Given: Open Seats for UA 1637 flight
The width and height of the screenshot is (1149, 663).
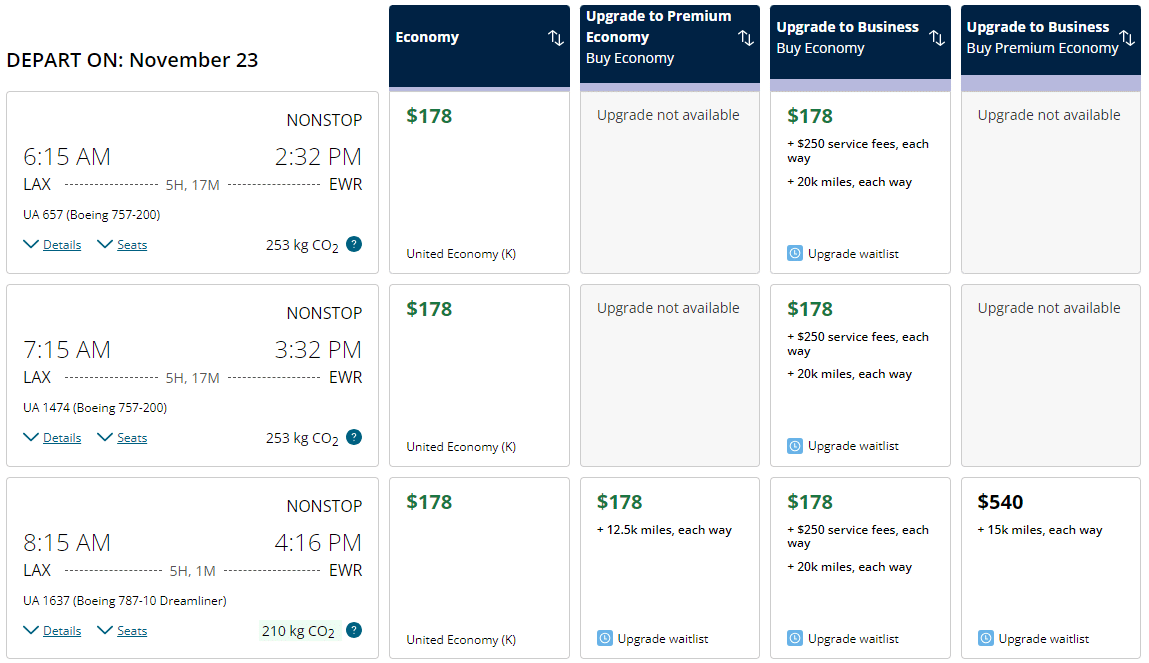Looking at the screenshot, I should pyautogui.click(x=122, y=631).
